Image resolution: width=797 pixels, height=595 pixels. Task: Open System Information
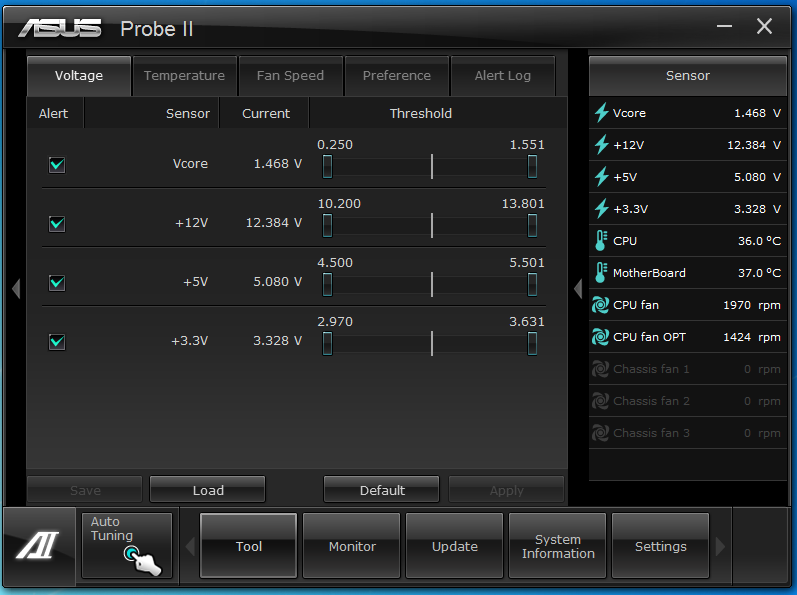(558, 546)
